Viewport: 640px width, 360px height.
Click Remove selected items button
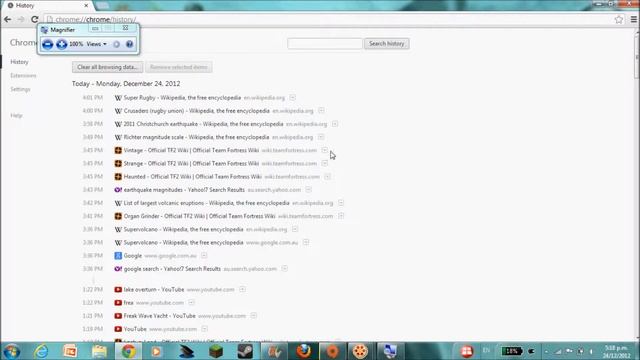point(179,67)
